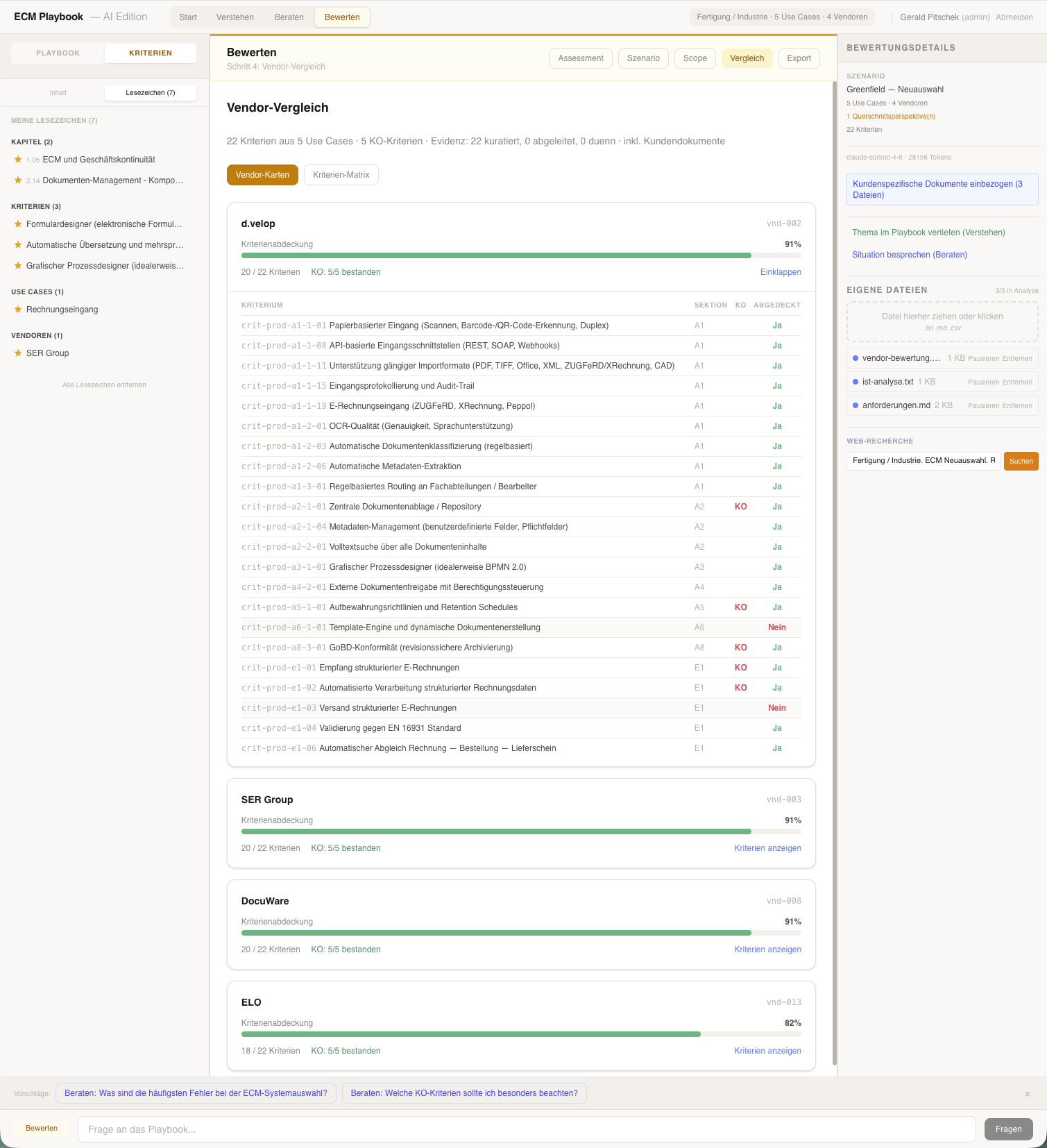Switch view to Kriterien-Matrix

click(341, 175)
